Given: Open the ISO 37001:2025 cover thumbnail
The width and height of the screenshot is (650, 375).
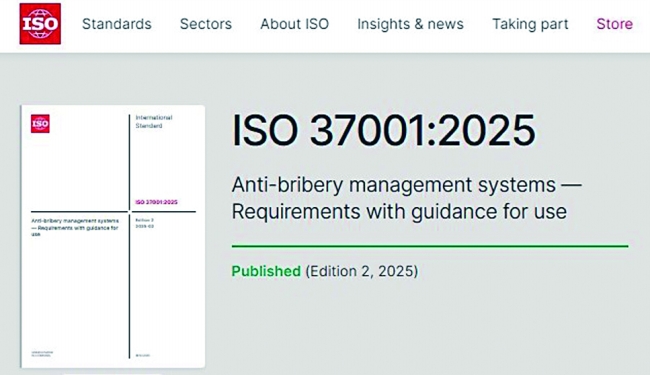Looking at the screenshot, I should pos(113,237).
